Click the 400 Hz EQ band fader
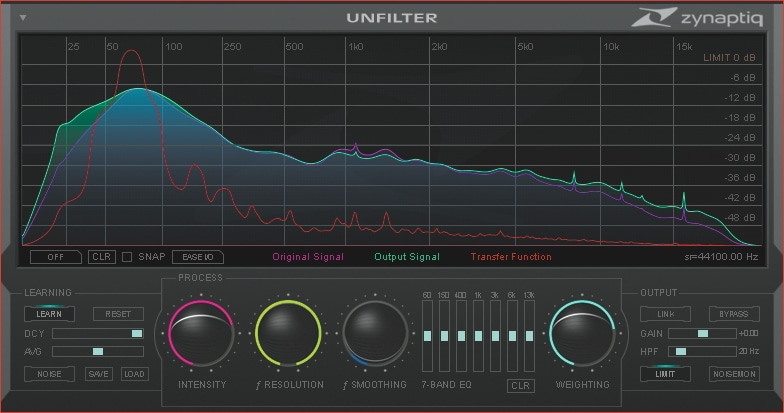Image resolution: width=784 pixels, height=413 pixels. point(462,336)
